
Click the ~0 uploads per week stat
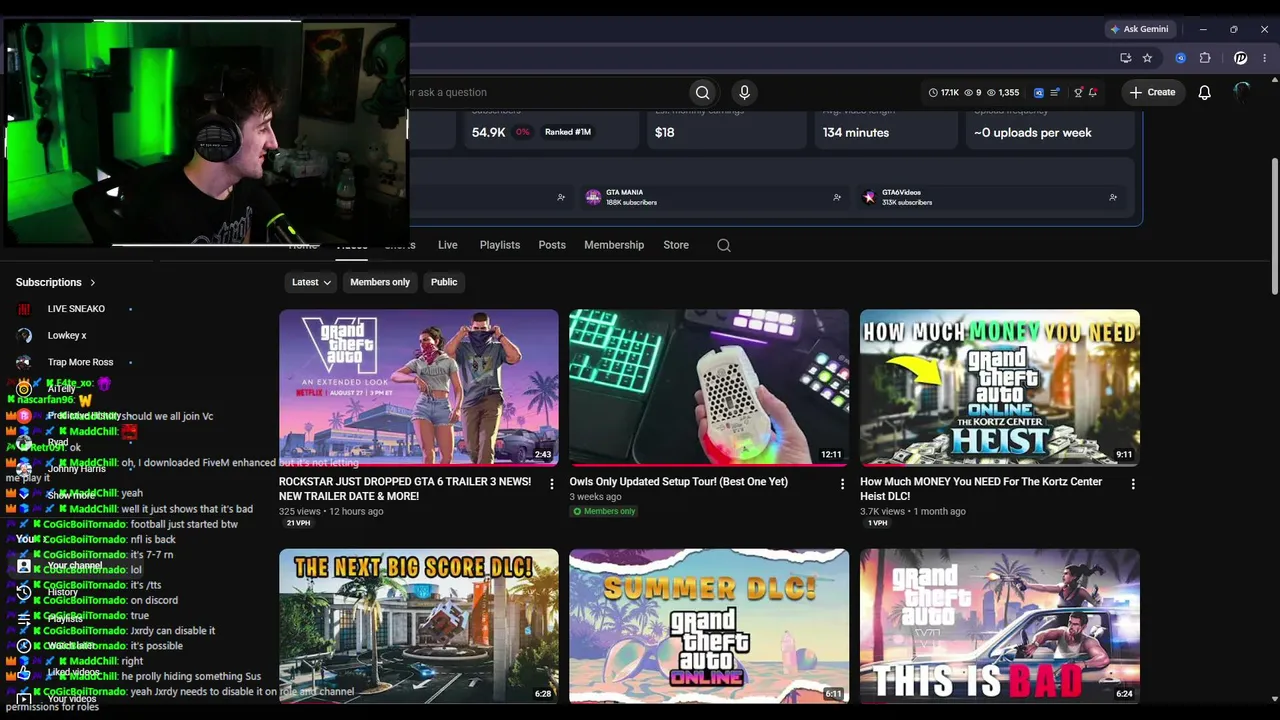click(1033, 132)
